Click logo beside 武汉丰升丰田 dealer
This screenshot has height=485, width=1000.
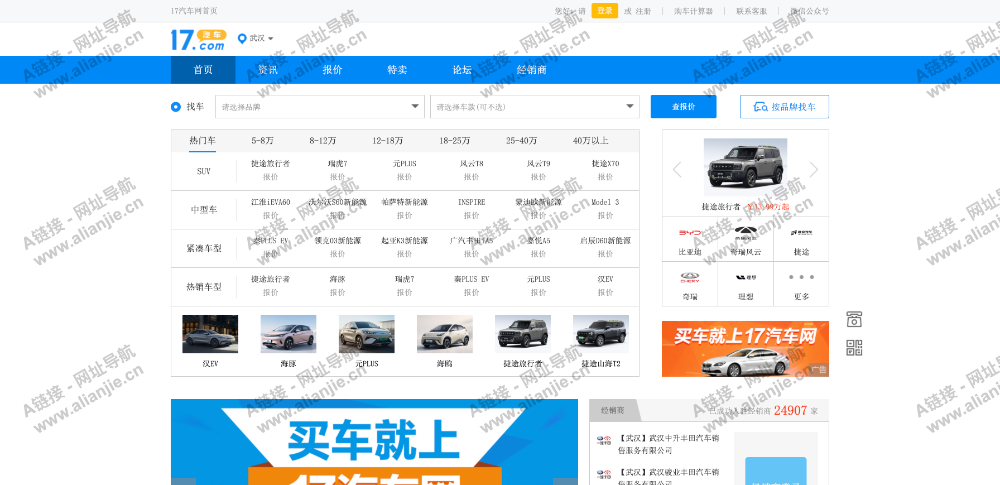tap(603, 440)
